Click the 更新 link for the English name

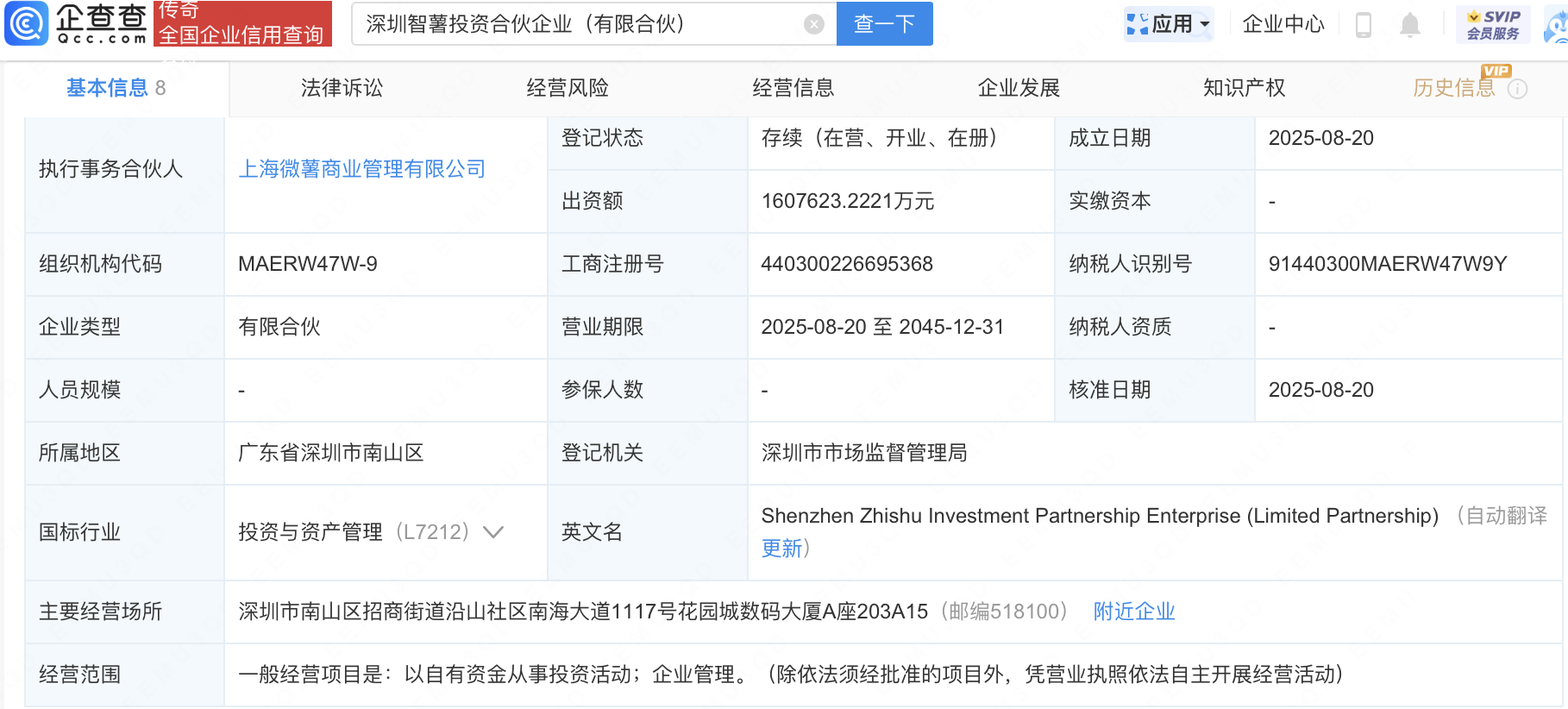pos(781,549)
